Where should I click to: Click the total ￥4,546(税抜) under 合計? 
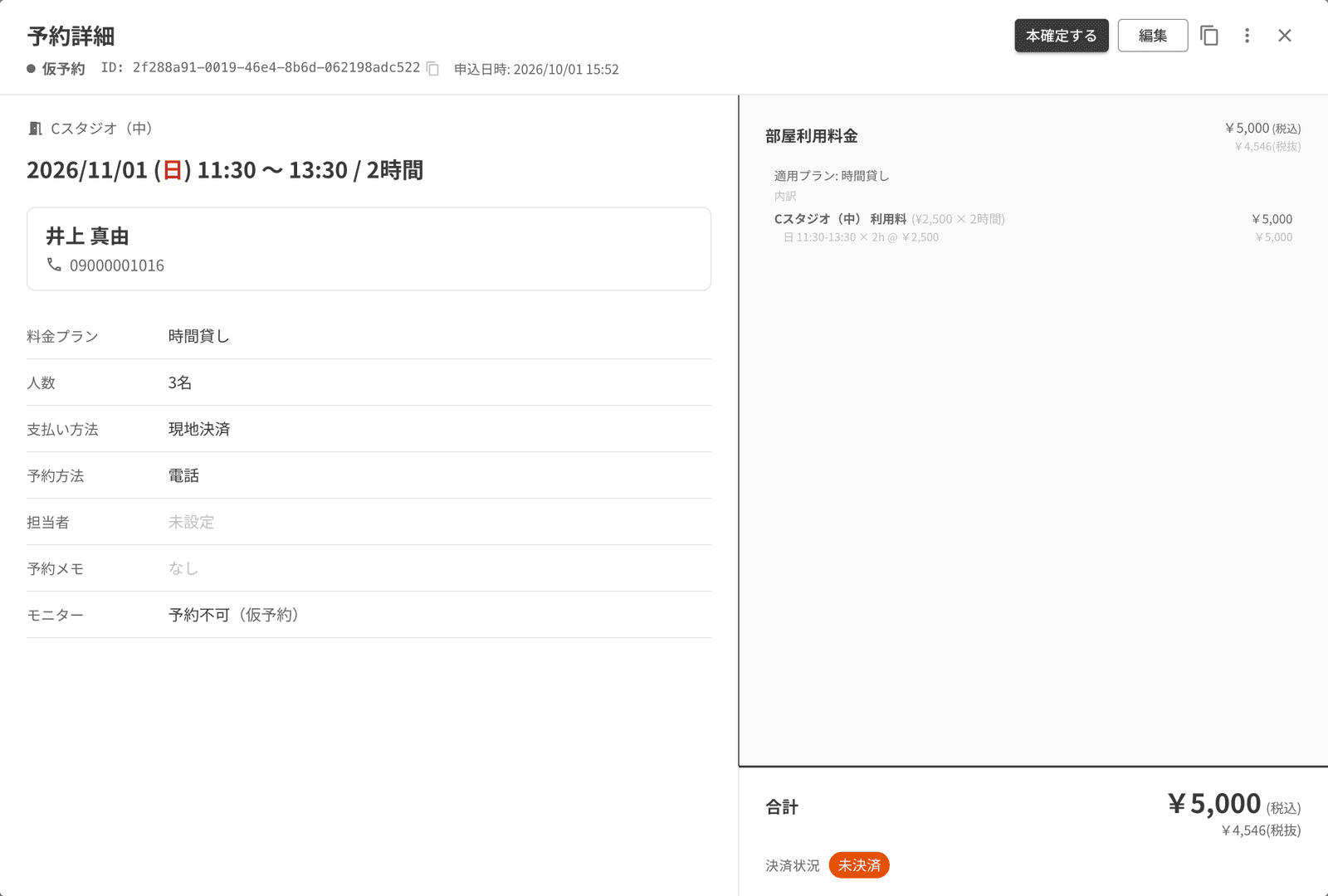pos(1261,830)
